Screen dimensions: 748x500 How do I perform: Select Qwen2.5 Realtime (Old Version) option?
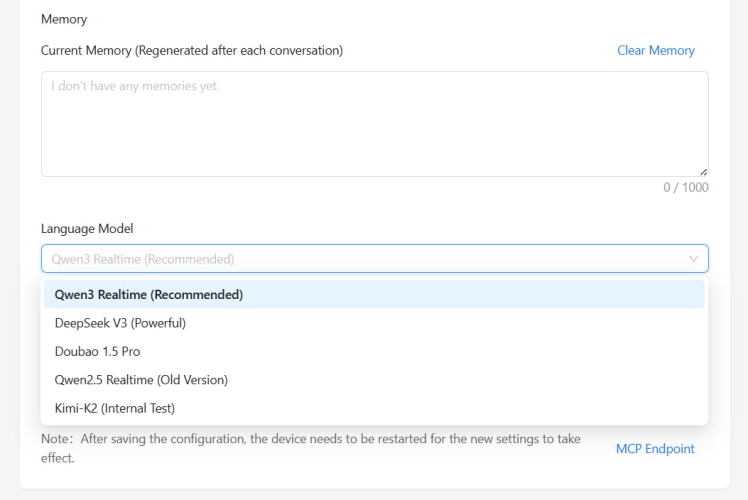(x=141, y=380)
